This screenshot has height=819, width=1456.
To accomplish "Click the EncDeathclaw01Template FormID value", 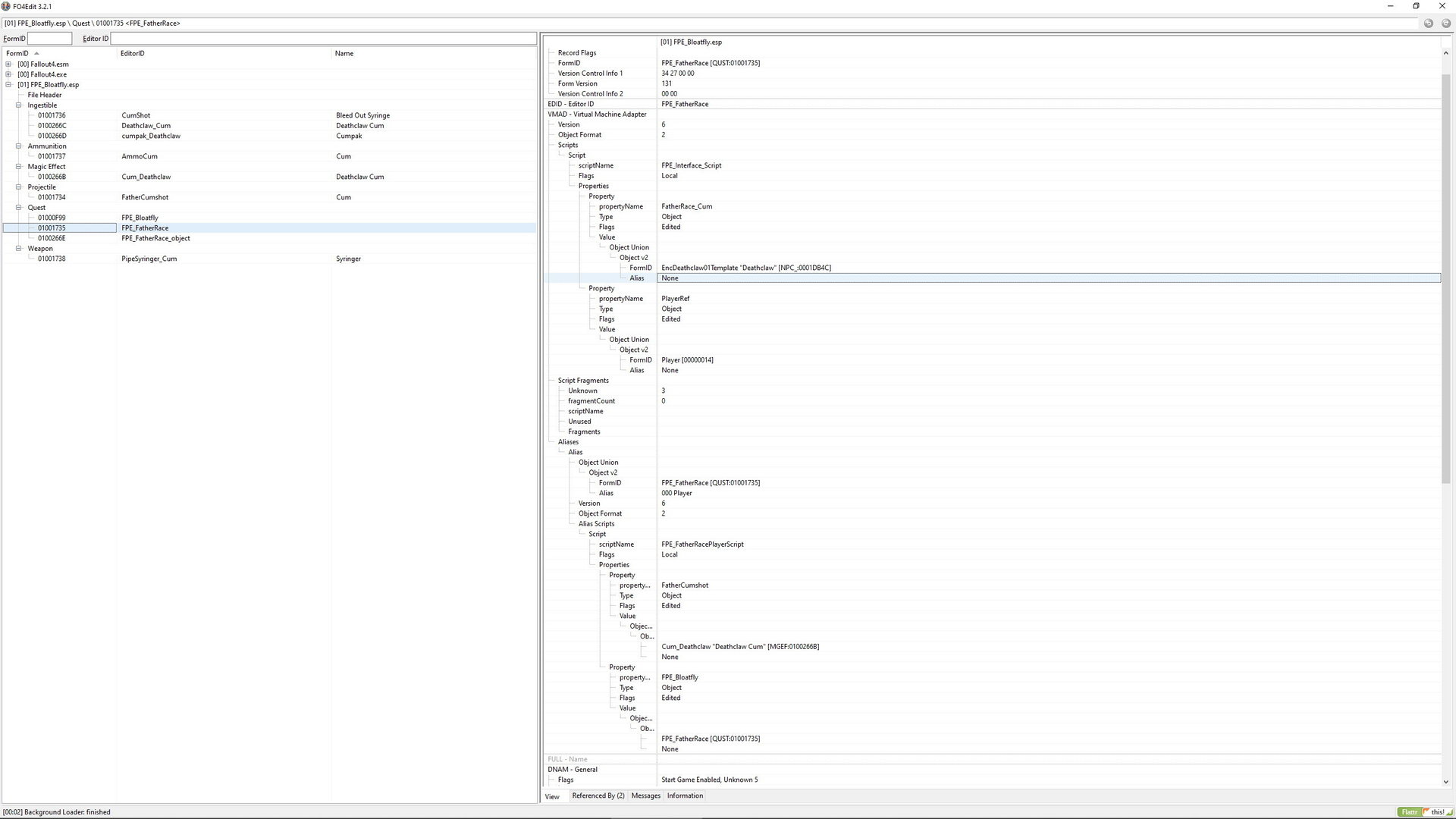I will coord(745,268).
